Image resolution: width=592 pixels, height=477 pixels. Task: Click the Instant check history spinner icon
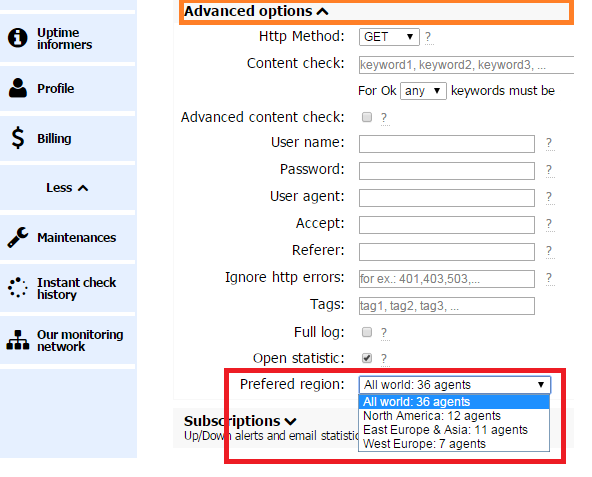coord(17,288)
